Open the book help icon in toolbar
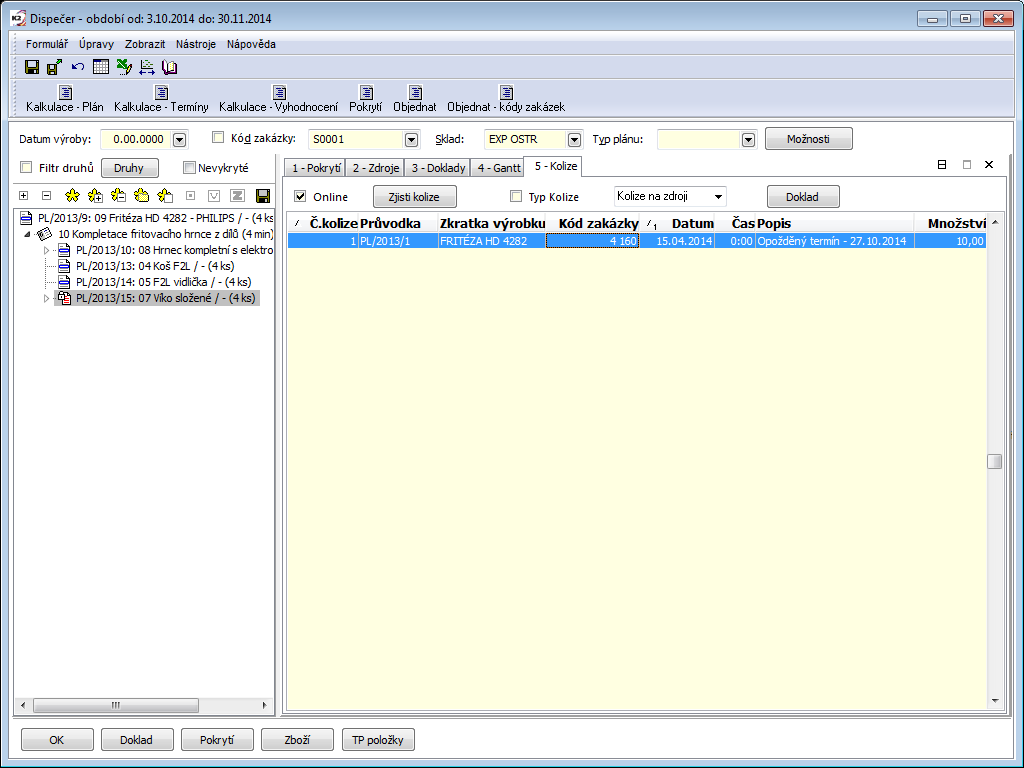 pos(170,67)
